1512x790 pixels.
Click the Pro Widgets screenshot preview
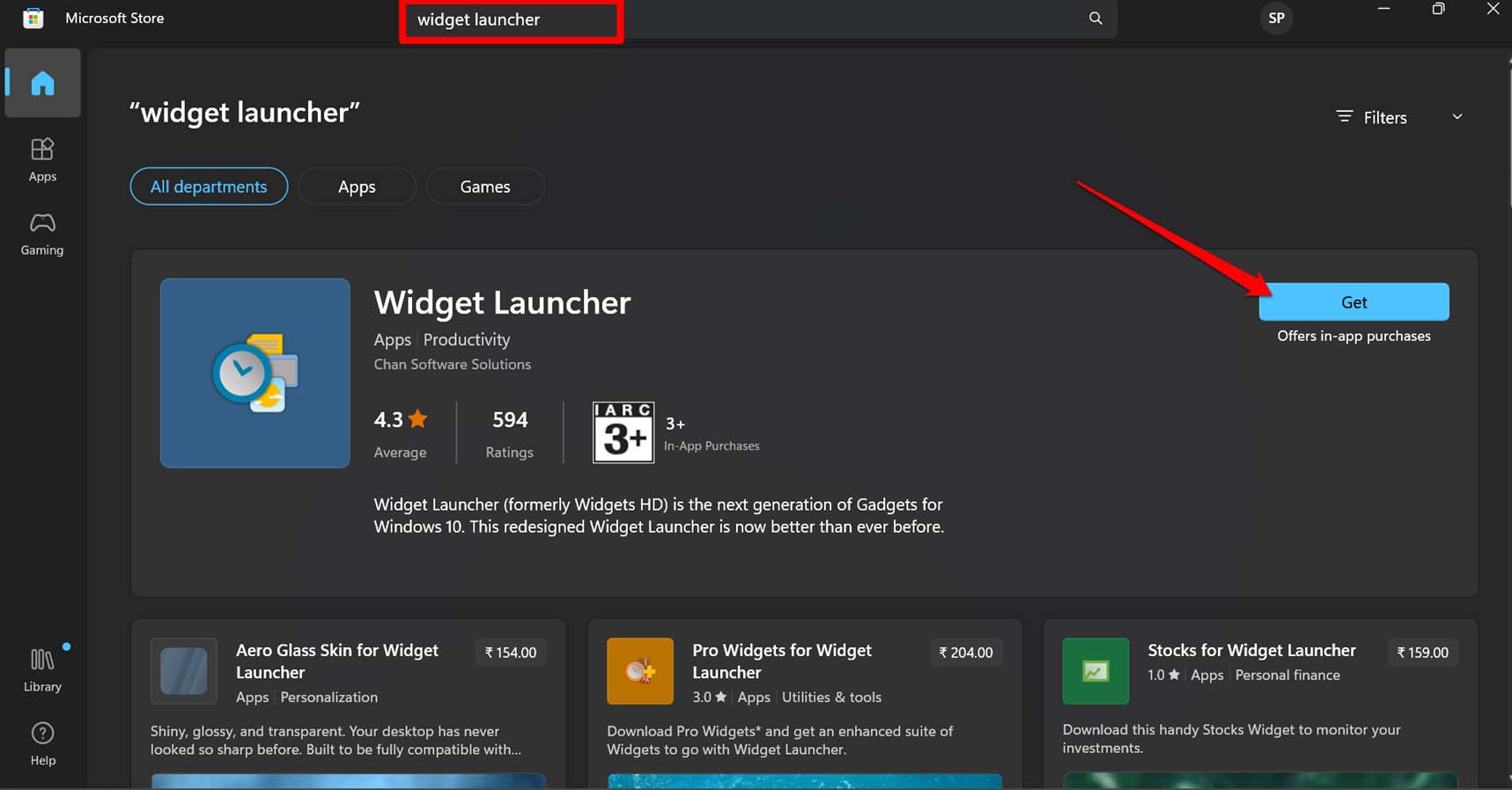[x=805, y=781]
